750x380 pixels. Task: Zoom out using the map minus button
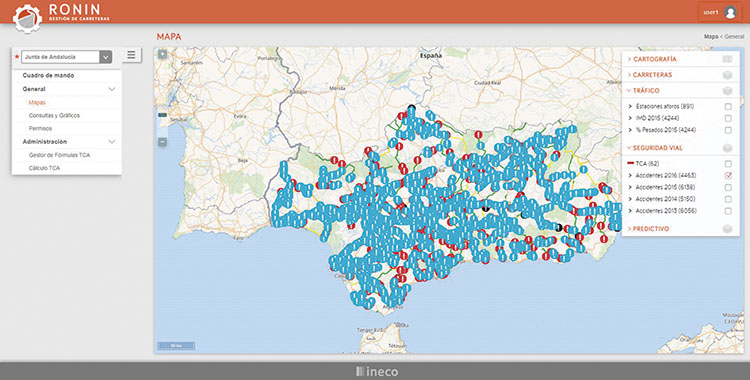coord(163,142)
